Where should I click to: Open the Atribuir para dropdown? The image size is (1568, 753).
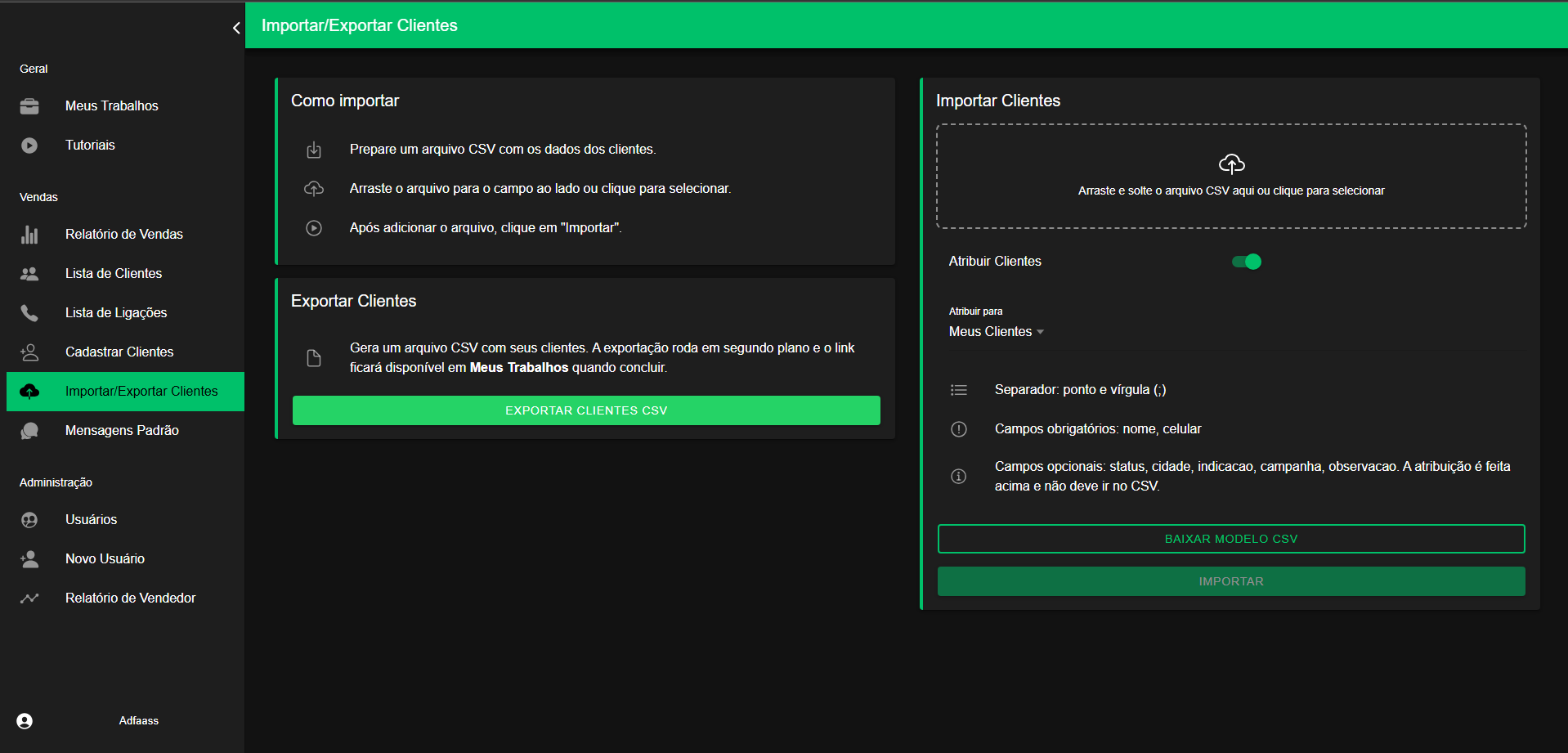(996, 332)
